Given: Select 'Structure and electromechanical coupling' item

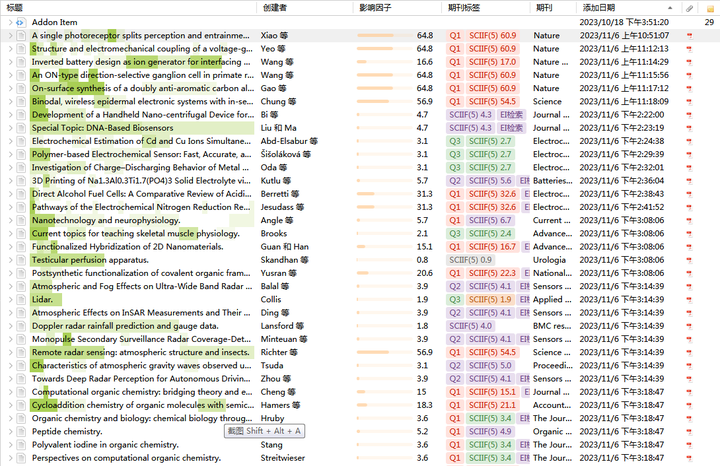Looking at the screenshot, I should (142, 49).
